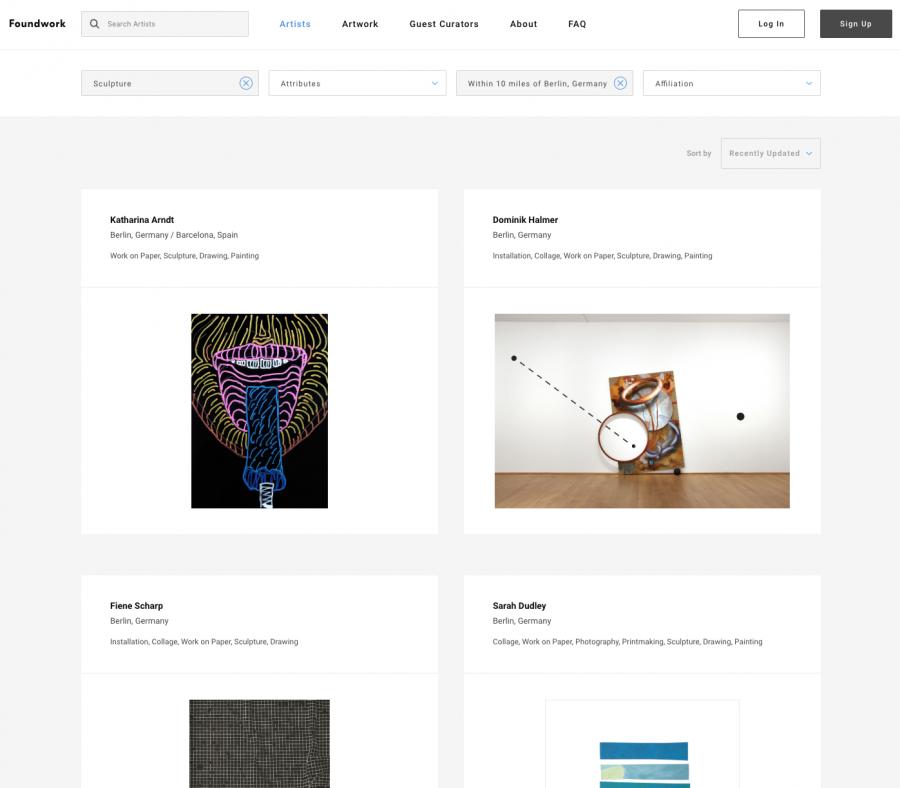Click the search magnifying glass icon
900x788 pixels.
[93, 22]
